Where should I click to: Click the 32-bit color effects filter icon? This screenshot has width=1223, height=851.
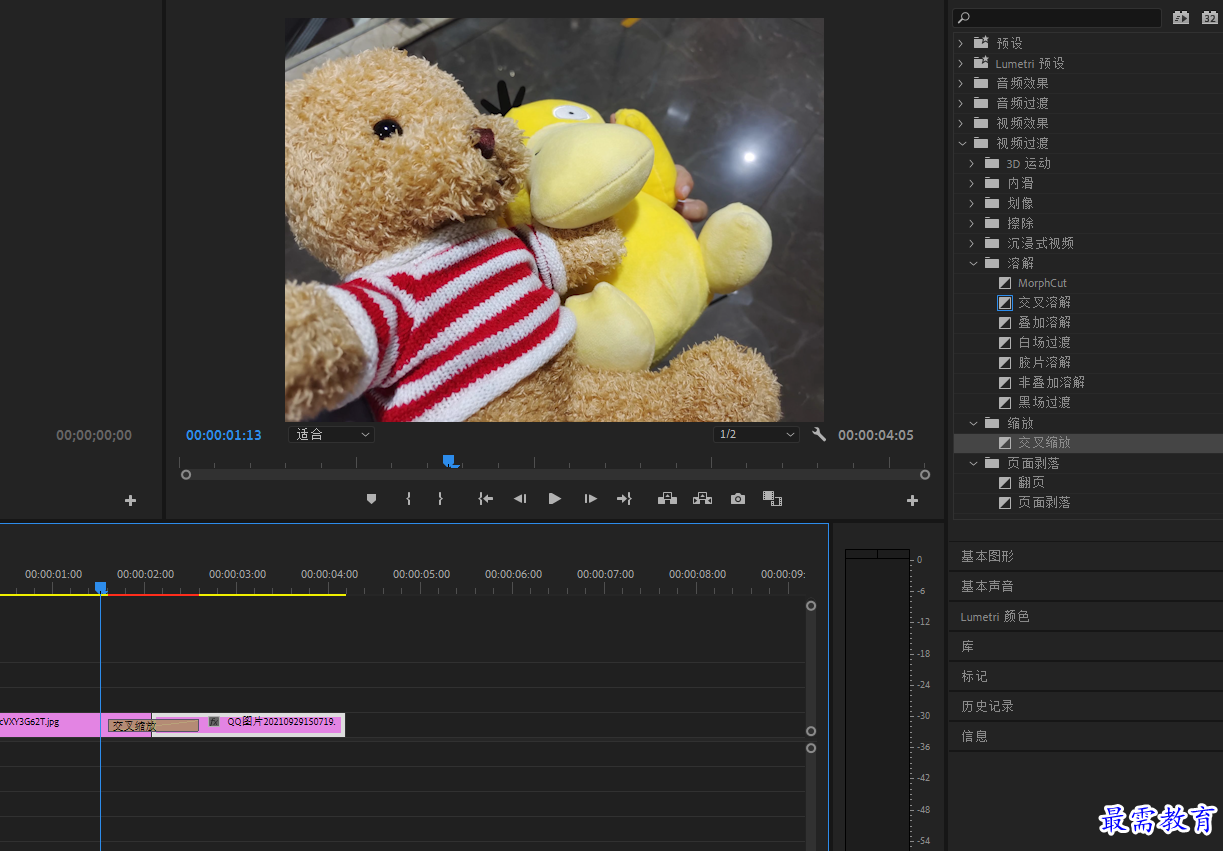pos(1209,17)
